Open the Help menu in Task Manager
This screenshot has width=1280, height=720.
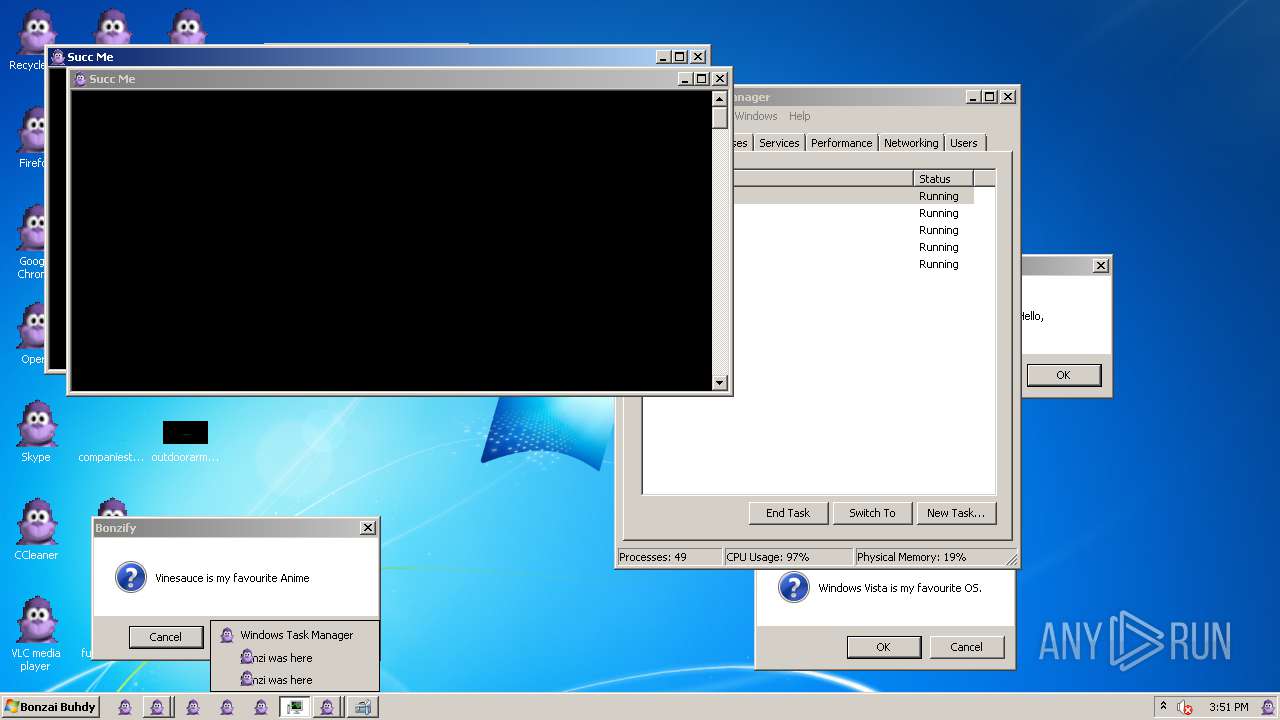[799, 116]
